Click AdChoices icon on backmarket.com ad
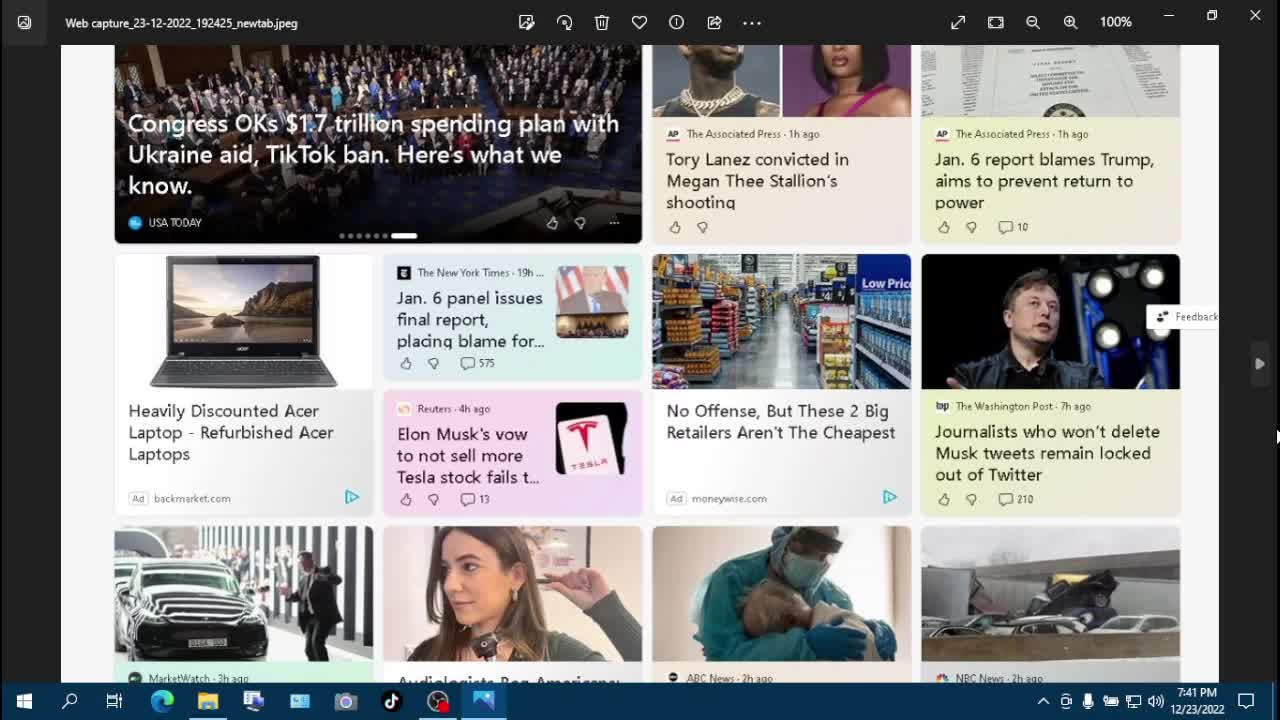This screenshot has height=720, width=1280. coord(352,497)
